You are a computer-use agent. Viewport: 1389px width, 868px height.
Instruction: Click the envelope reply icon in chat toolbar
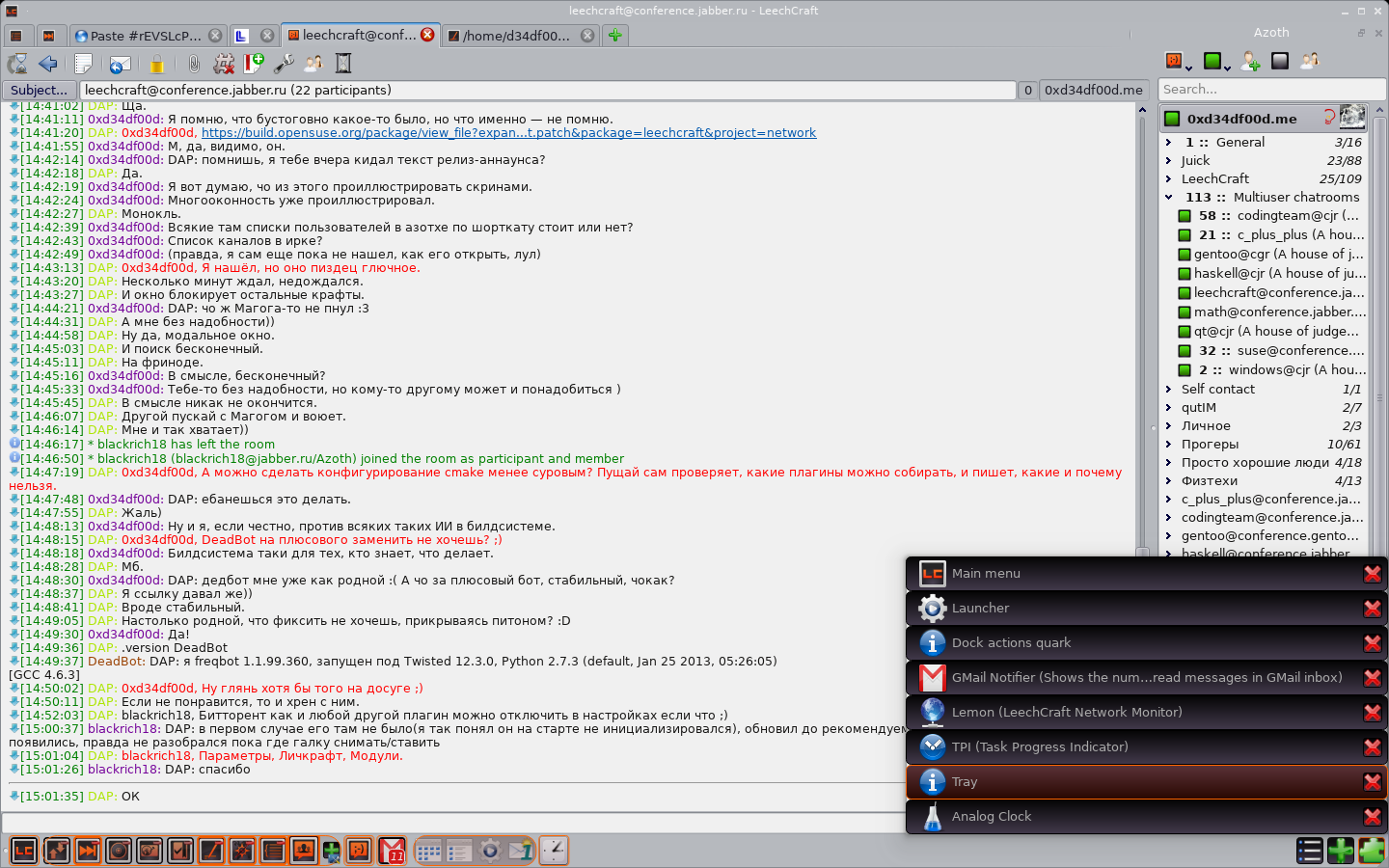point(120,64)
